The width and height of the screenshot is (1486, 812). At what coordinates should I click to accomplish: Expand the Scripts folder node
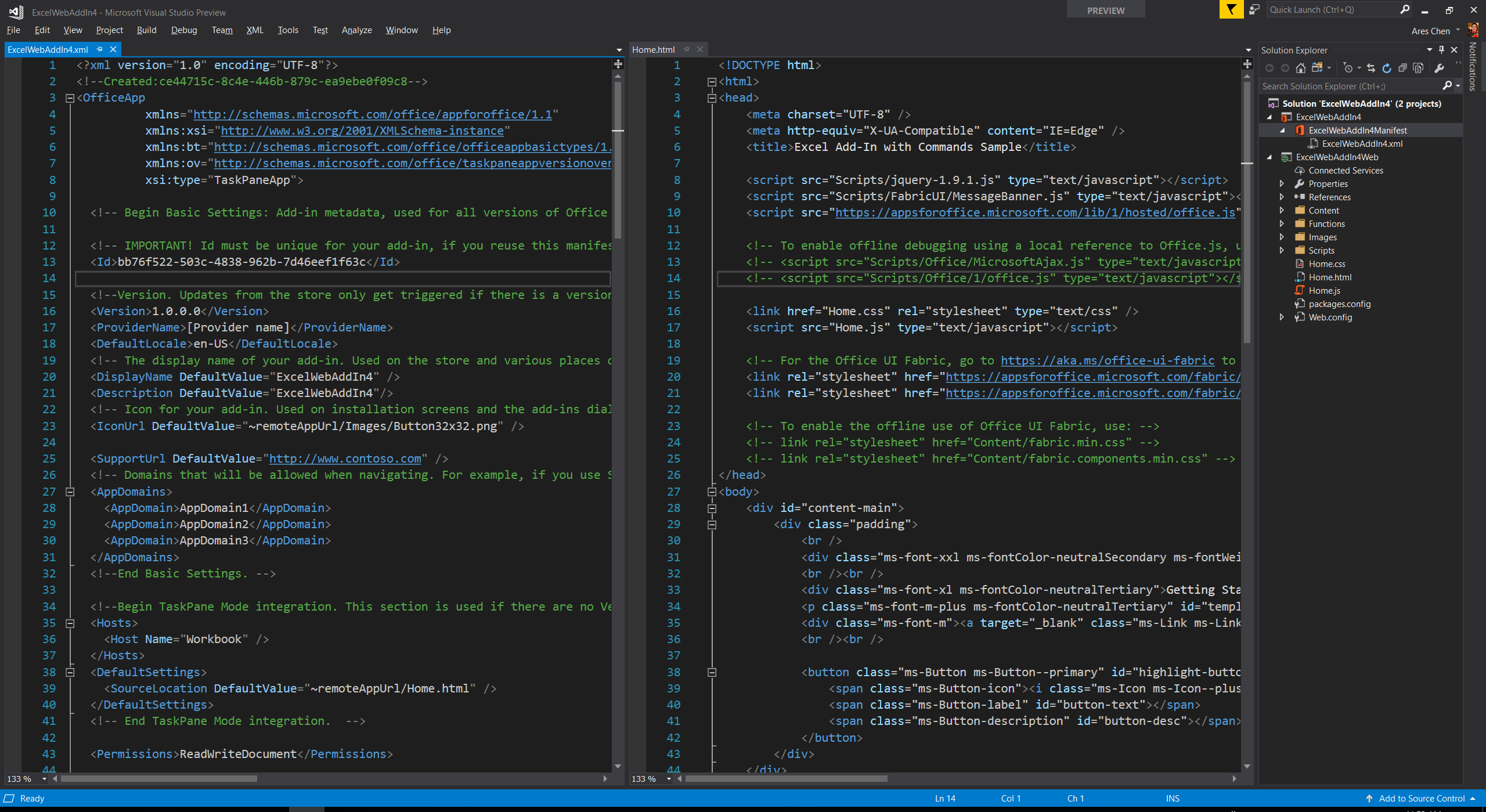coord(1282,250)
